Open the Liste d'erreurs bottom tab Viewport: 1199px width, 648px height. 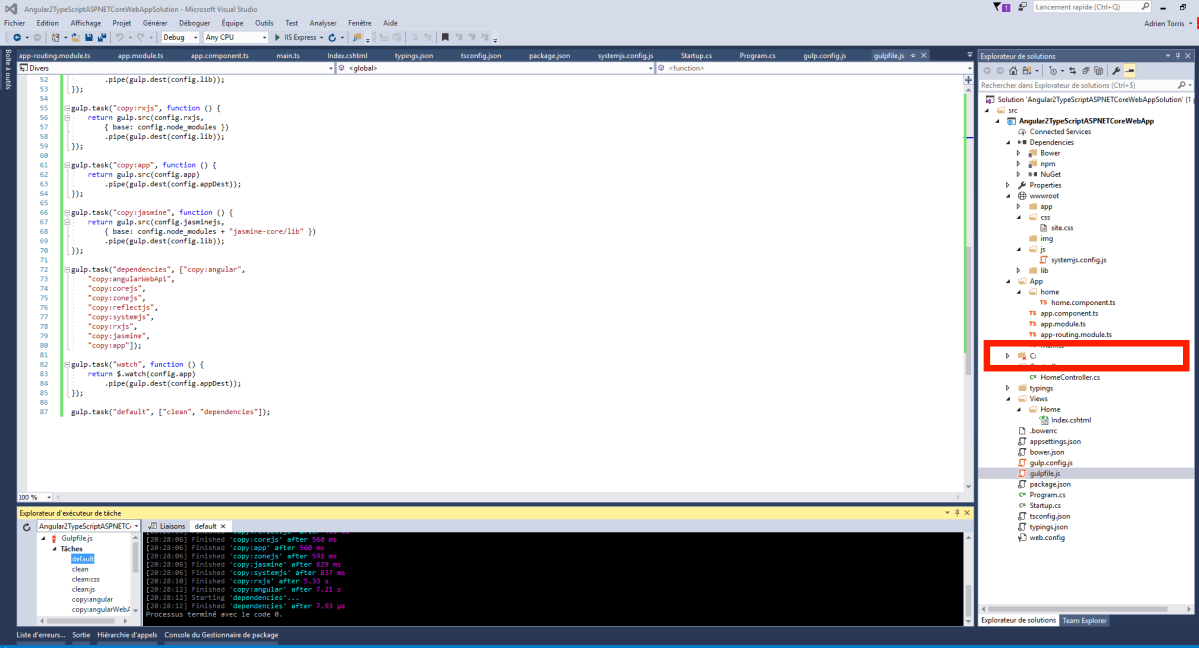coord(41,635)
